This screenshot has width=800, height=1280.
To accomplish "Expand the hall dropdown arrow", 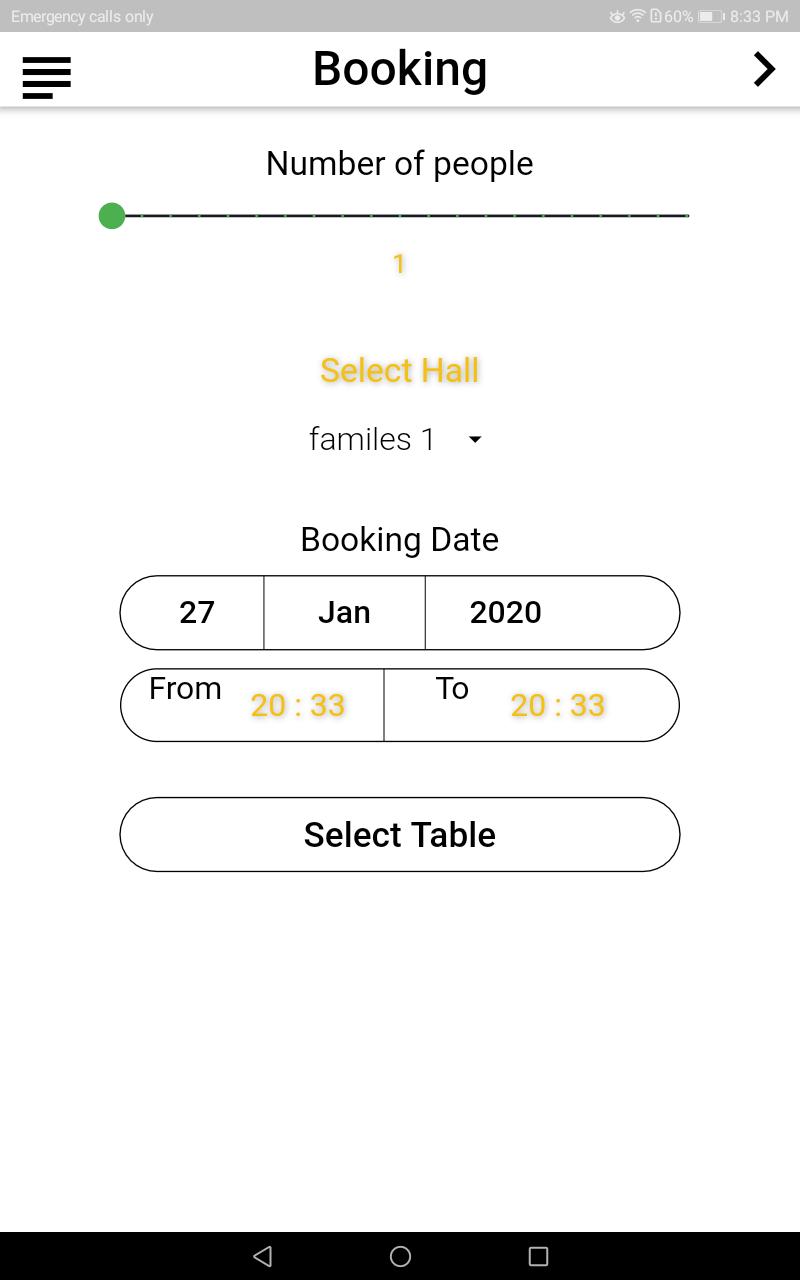I will click(x=475, y=439).
